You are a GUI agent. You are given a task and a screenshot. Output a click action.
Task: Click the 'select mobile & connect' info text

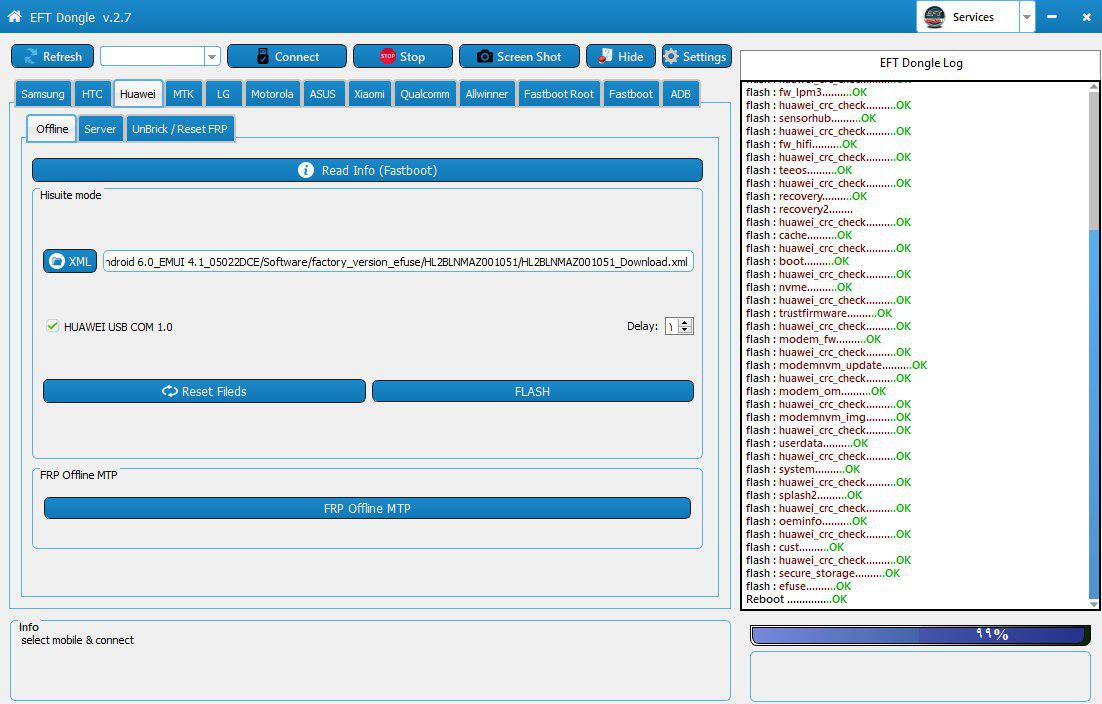[x=77, y=640]
